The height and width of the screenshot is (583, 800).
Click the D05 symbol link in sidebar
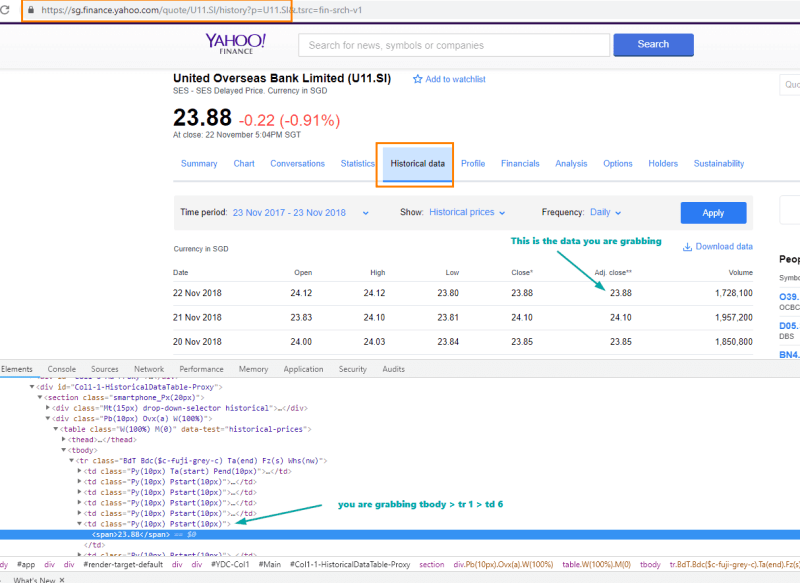click(789, 326)
